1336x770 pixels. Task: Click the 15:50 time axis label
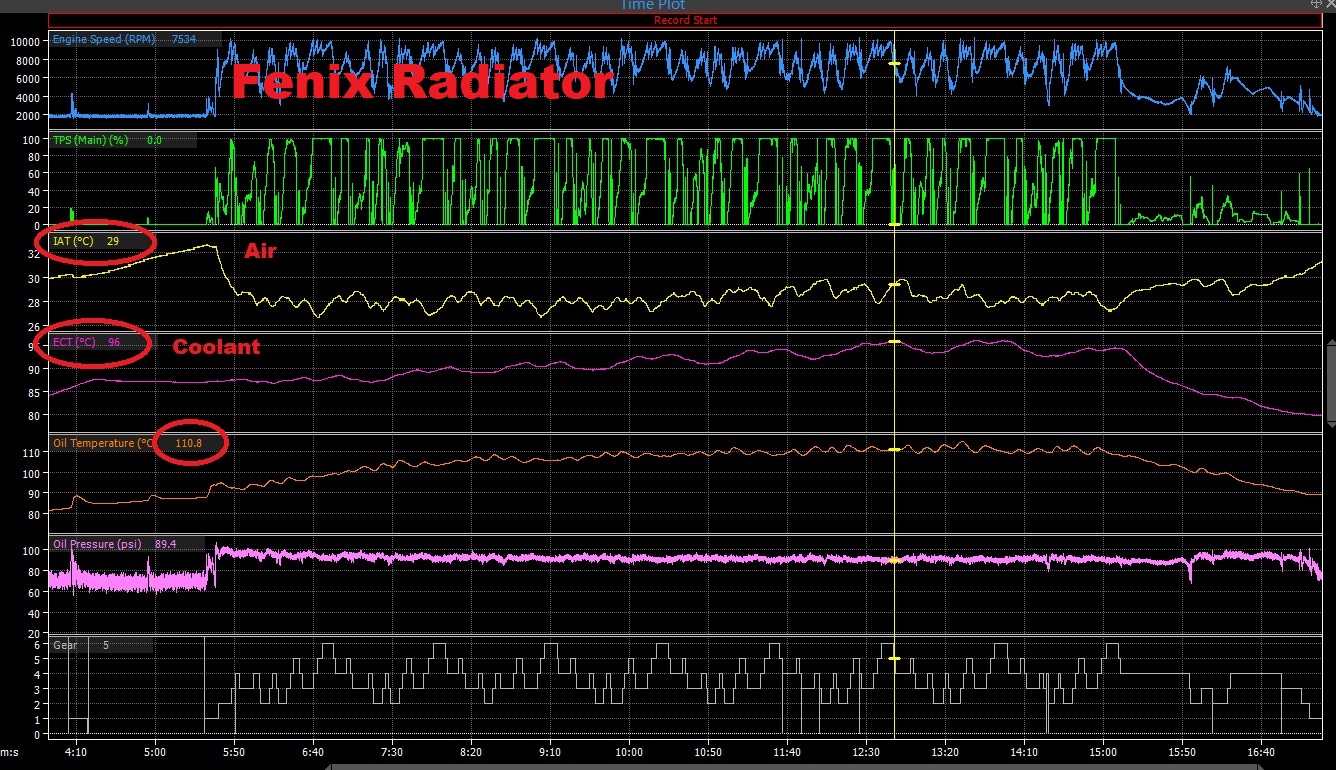1182,751
